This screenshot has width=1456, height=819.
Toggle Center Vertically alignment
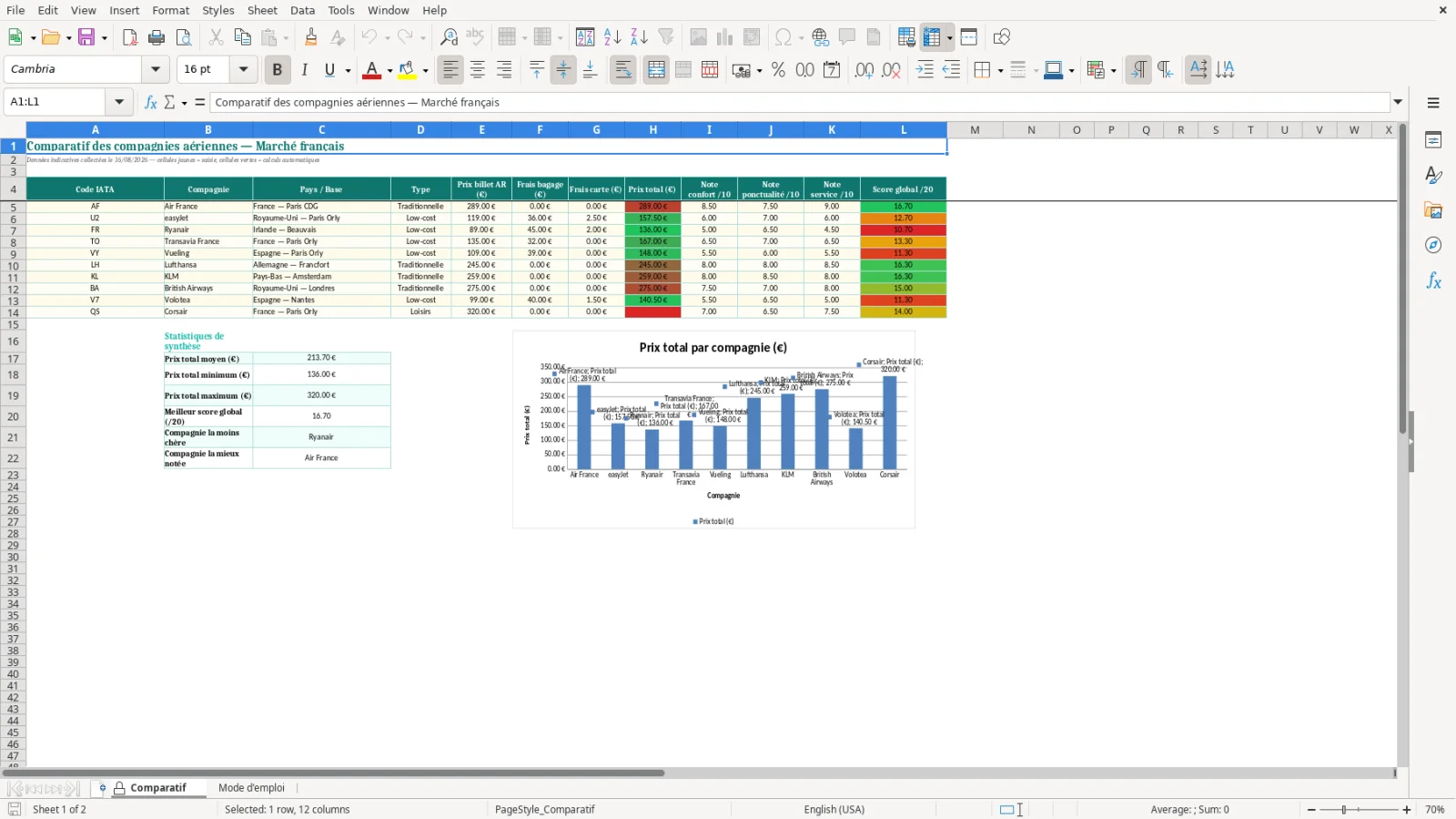coord(563,70)
